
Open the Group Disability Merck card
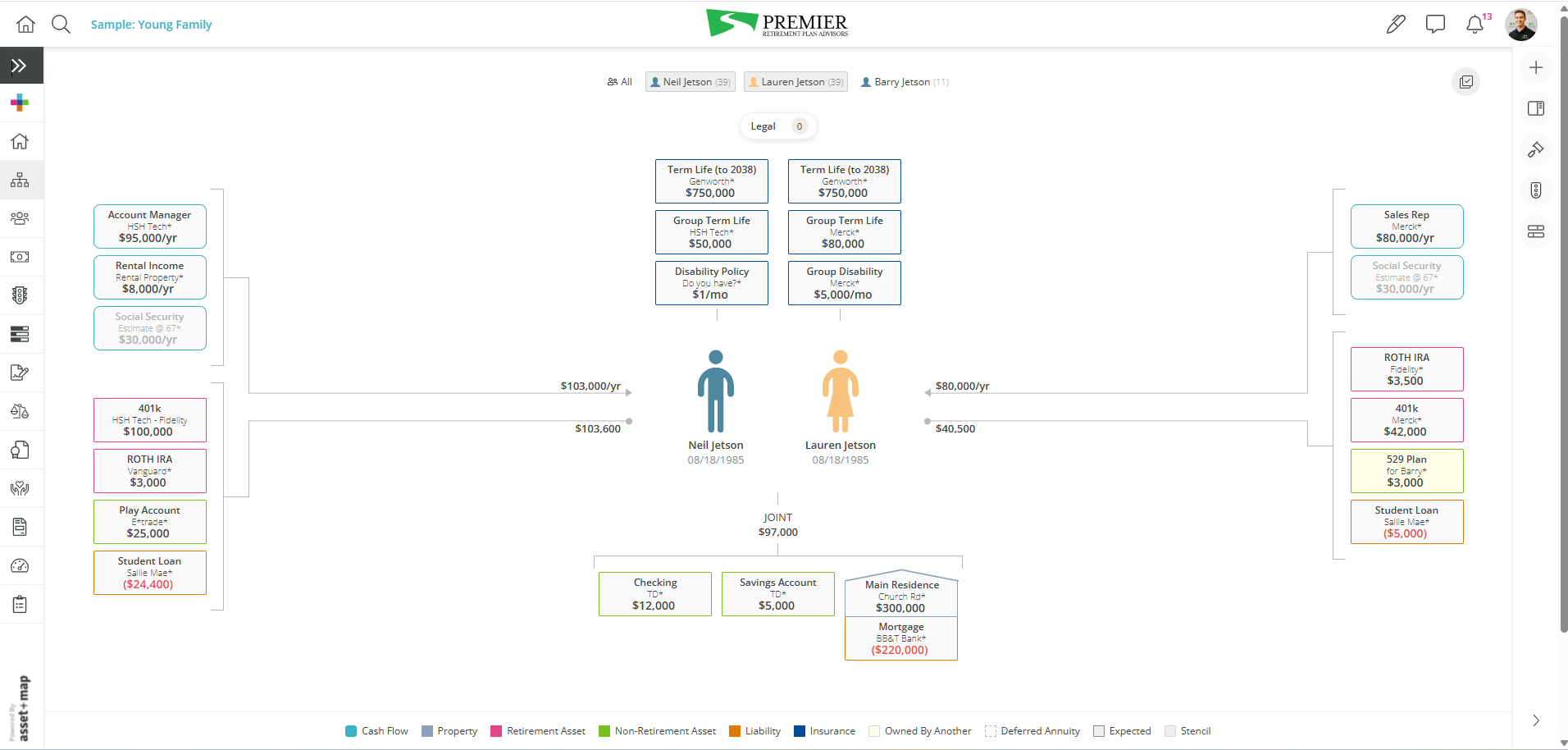[845, 283]
